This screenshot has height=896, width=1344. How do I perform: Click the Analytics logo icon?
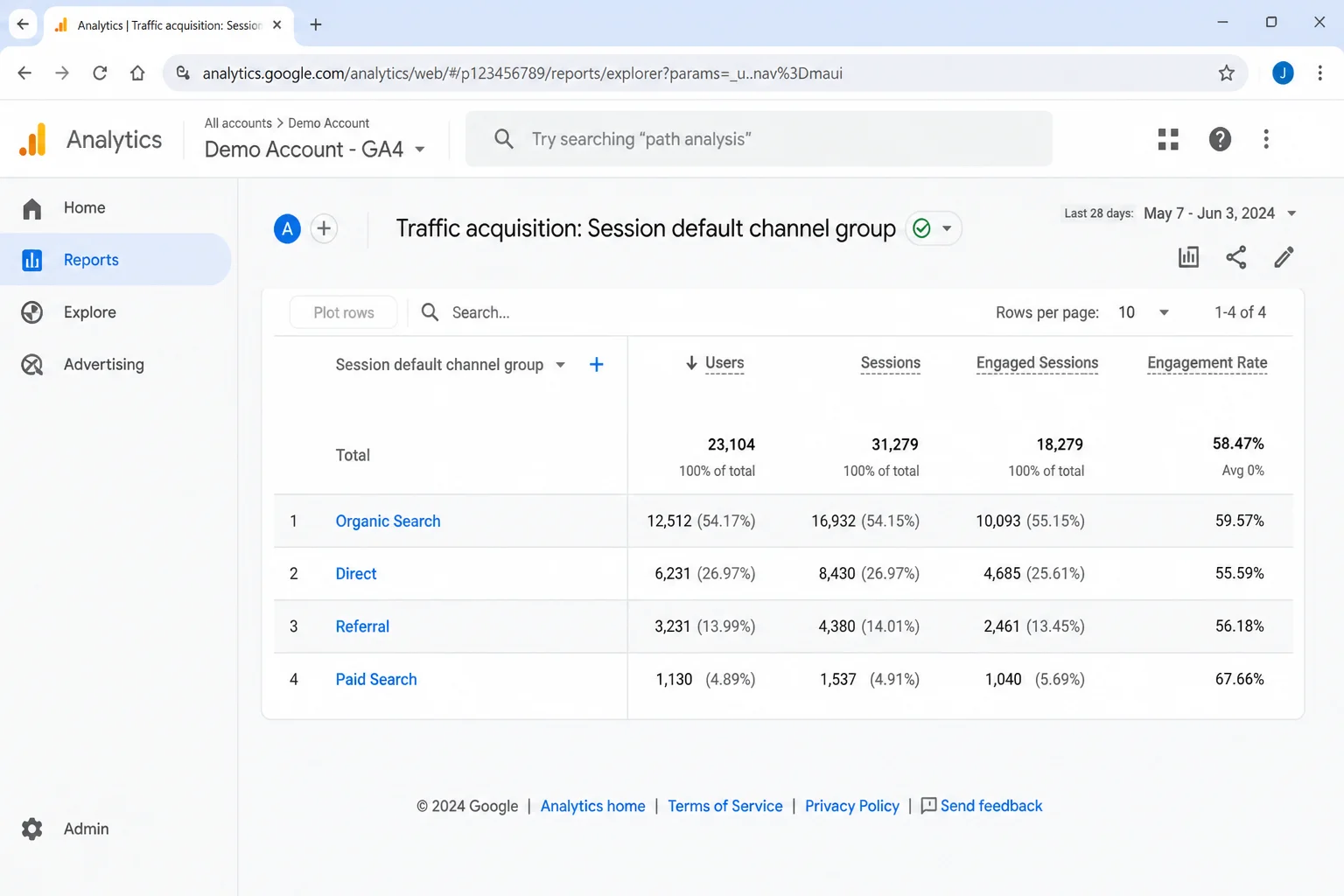[x=32, y=140]
